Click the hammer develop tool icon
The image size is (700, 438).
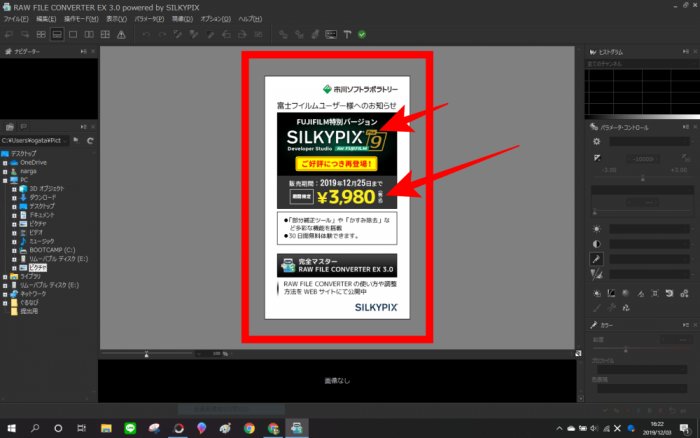coord(347,34)
